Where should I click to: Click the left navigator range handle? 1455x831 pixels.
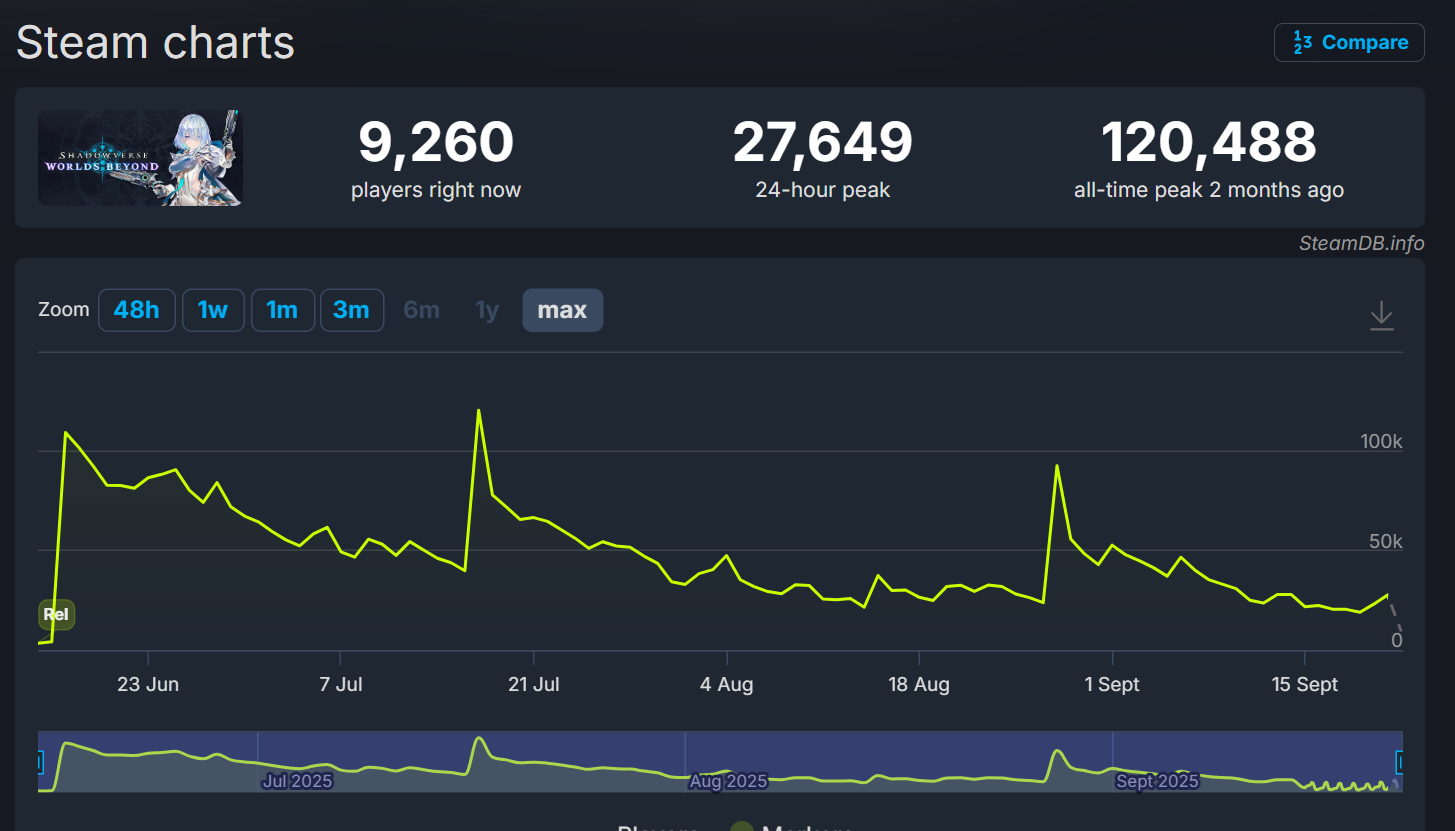pyautogui.click(x=40, y=762)
